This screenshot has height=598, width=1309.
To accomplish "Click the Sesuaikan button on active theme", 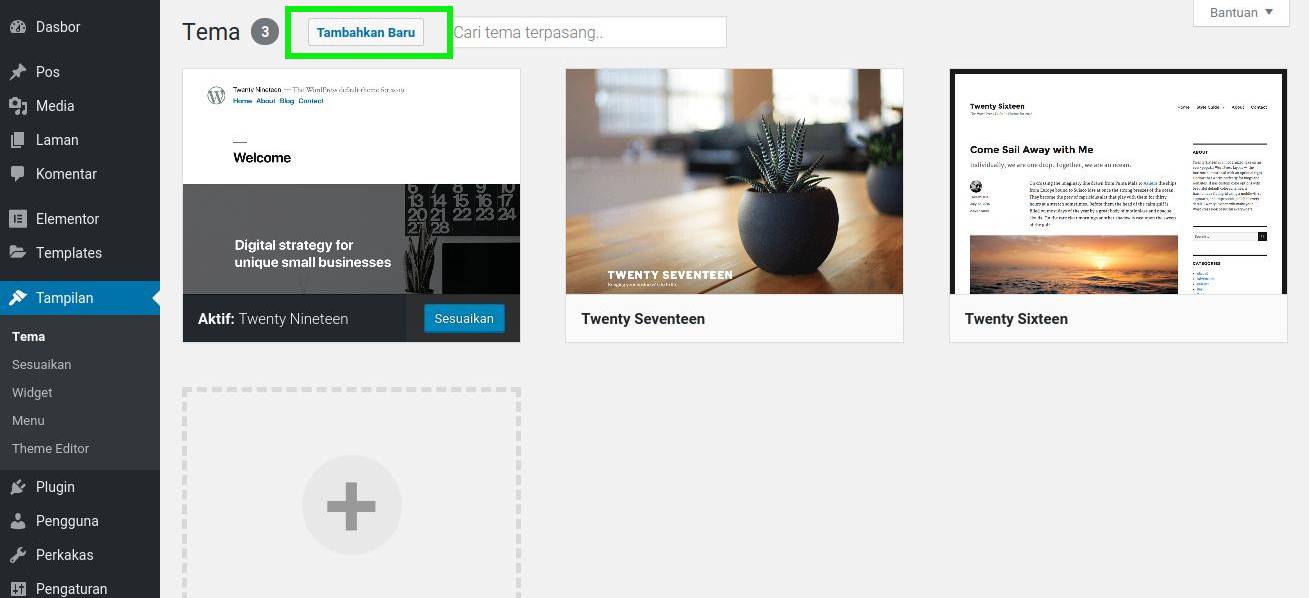I will pos(465,319).
